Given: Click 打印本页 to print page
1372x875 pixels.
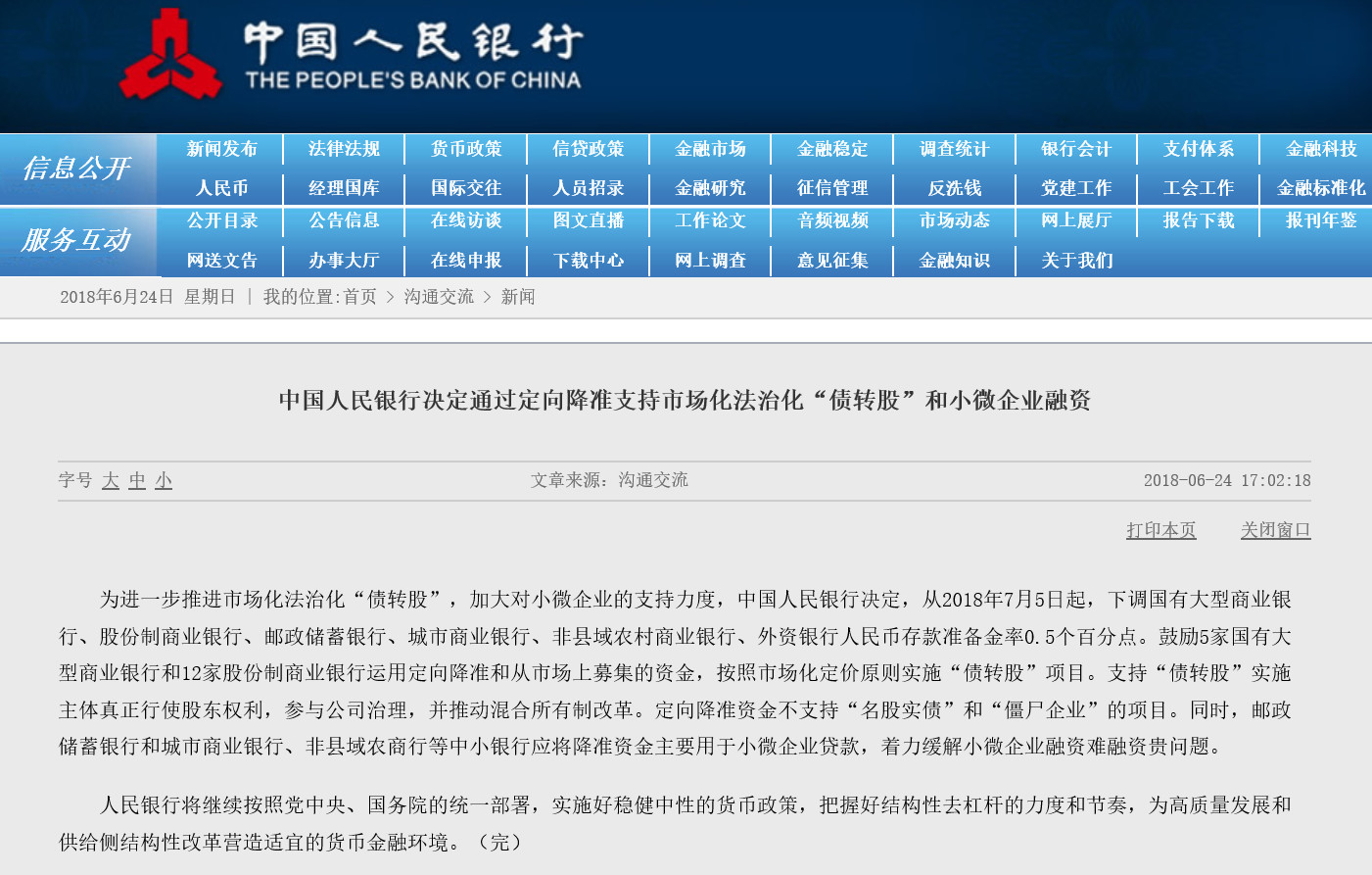Looking at the screenshot, I should click(1161, 530).
